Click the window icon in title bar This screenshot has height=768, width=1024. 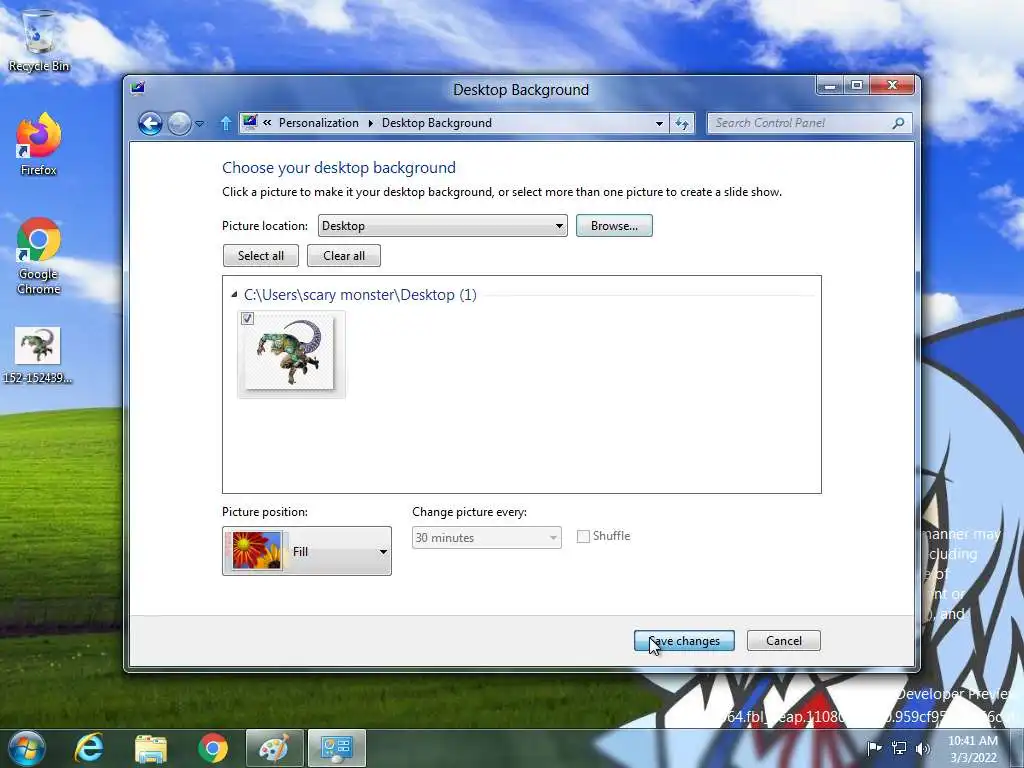click(x=137, y=88)
